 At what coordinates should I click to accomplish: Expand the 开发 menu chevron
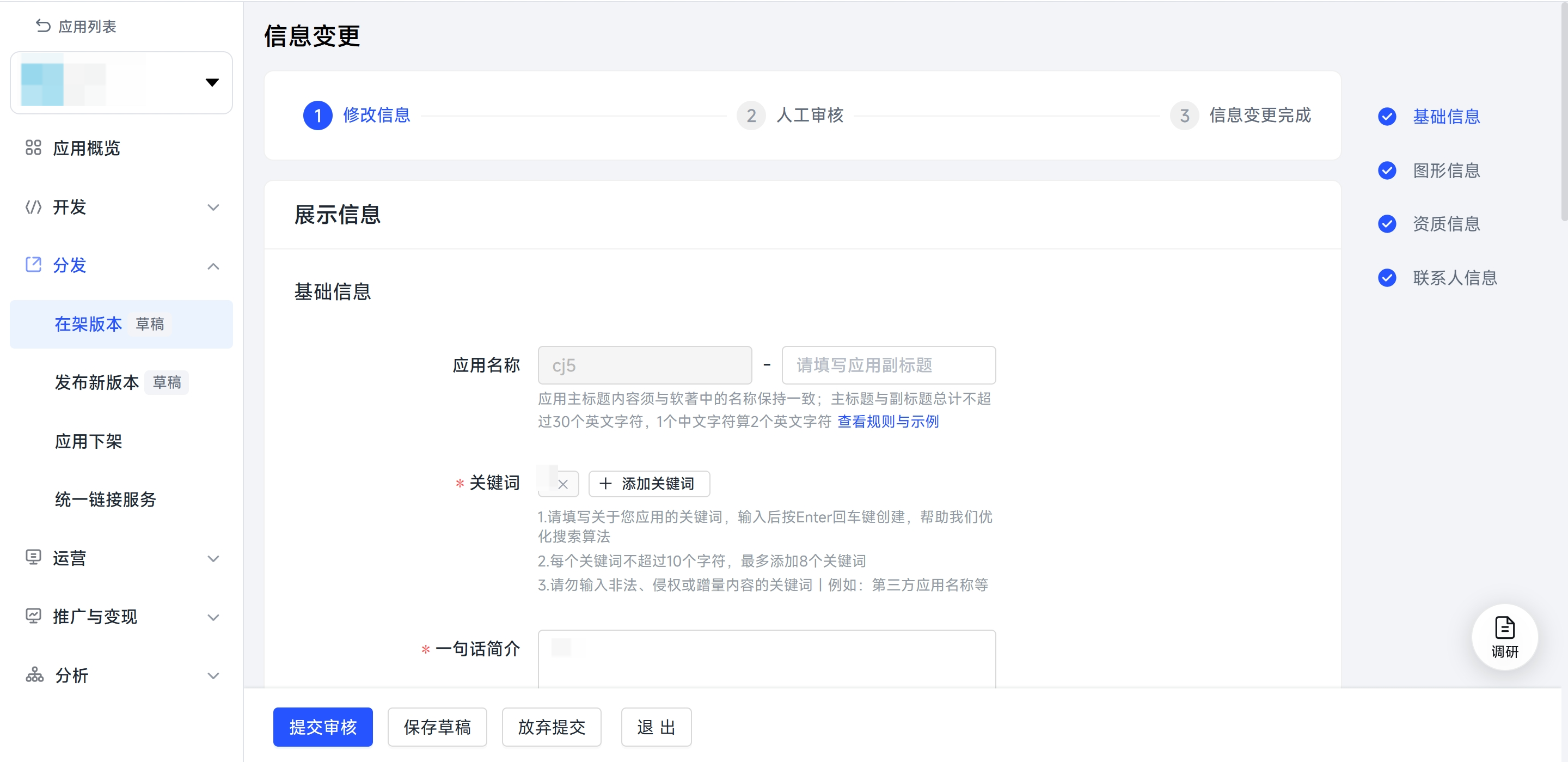tap(213, 207)
